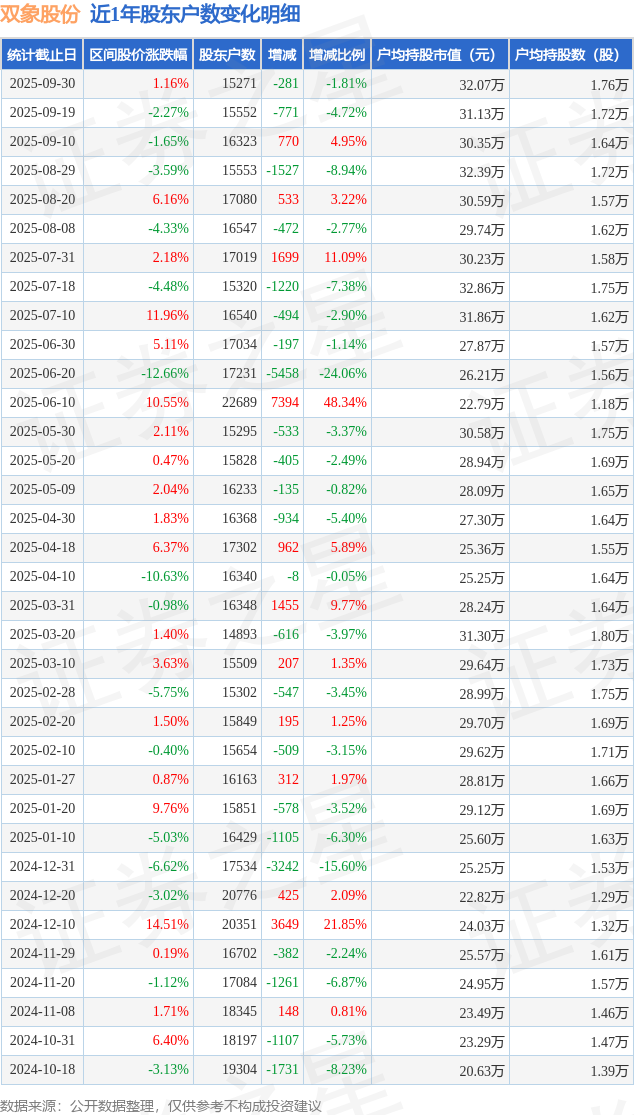This screenshot has width=634, height=1115.
Task: Click the 统计截止日 column header
Action: point(42,55)
